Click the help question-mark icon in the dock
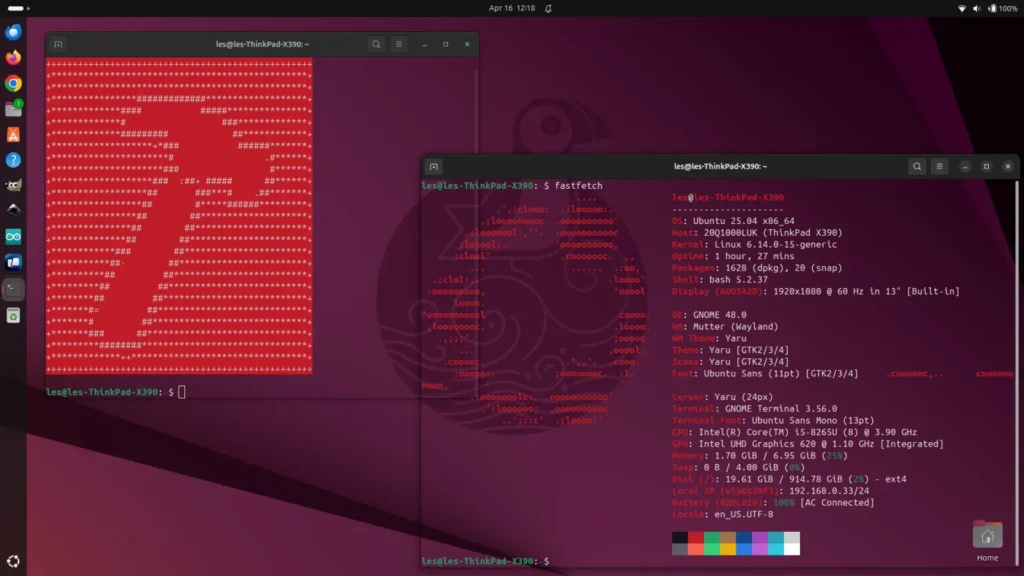This screenshot has width=1024, height=576. 13,161
